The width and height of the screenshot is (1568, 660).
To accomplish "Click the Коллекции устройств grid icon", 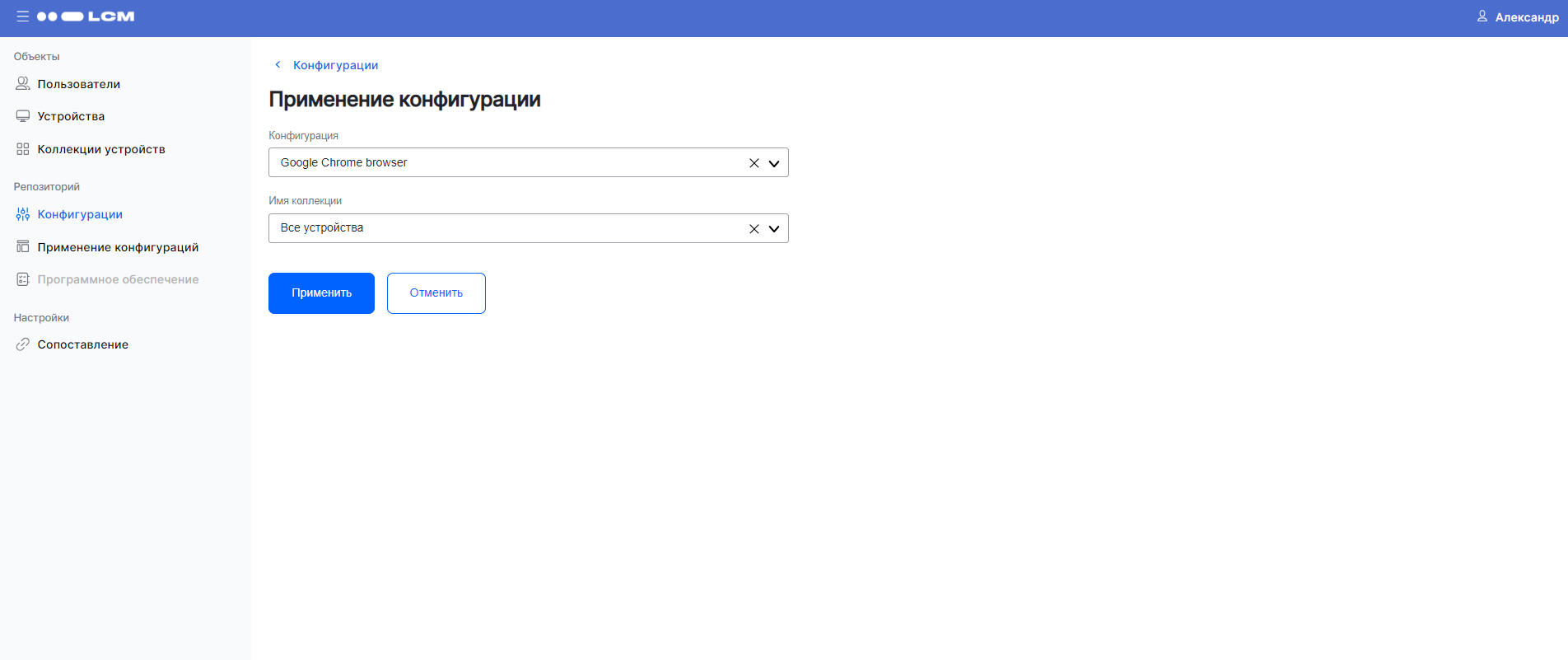I will (x=23, y=149).
